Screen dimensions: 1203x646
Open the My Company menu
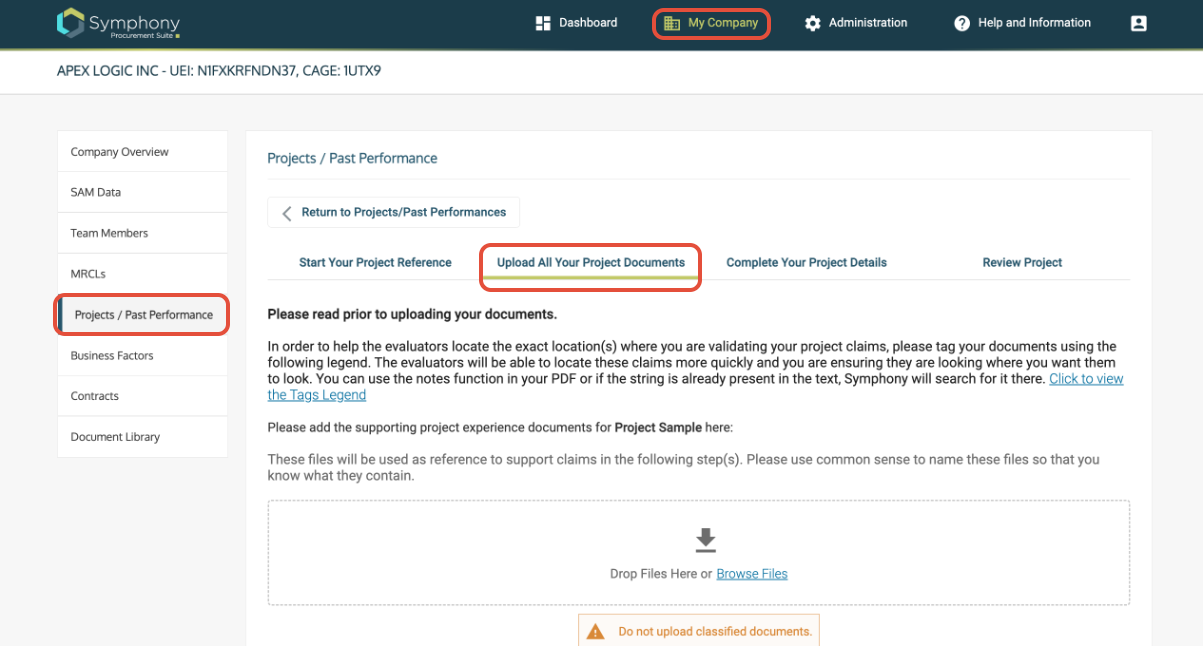[711, 23]
